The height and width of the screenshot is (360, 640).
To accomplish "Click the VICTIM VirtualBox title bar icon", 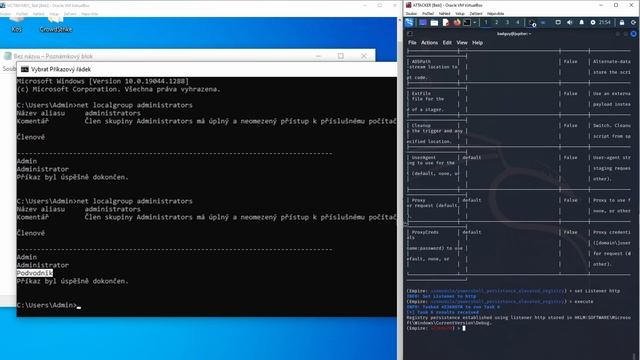I will 3,5.
